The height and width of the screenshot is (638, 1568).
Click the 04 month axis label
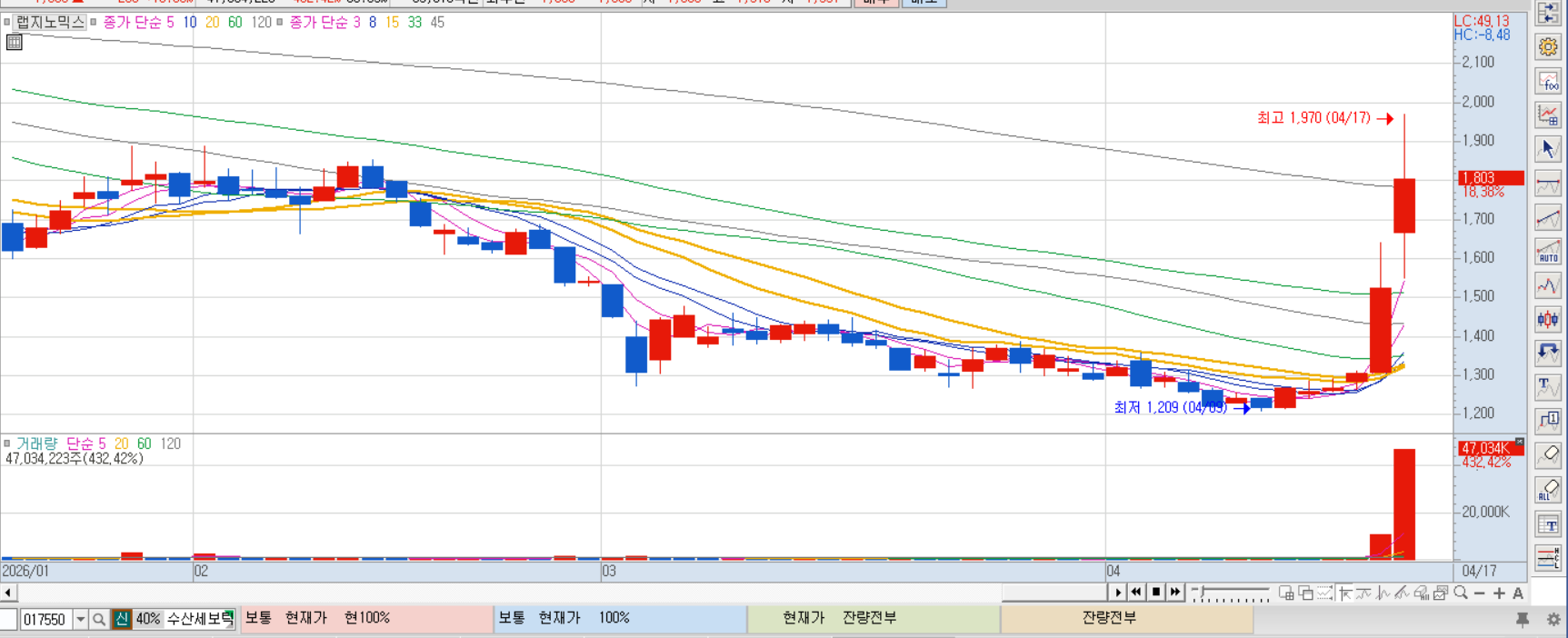(1114, 571)
